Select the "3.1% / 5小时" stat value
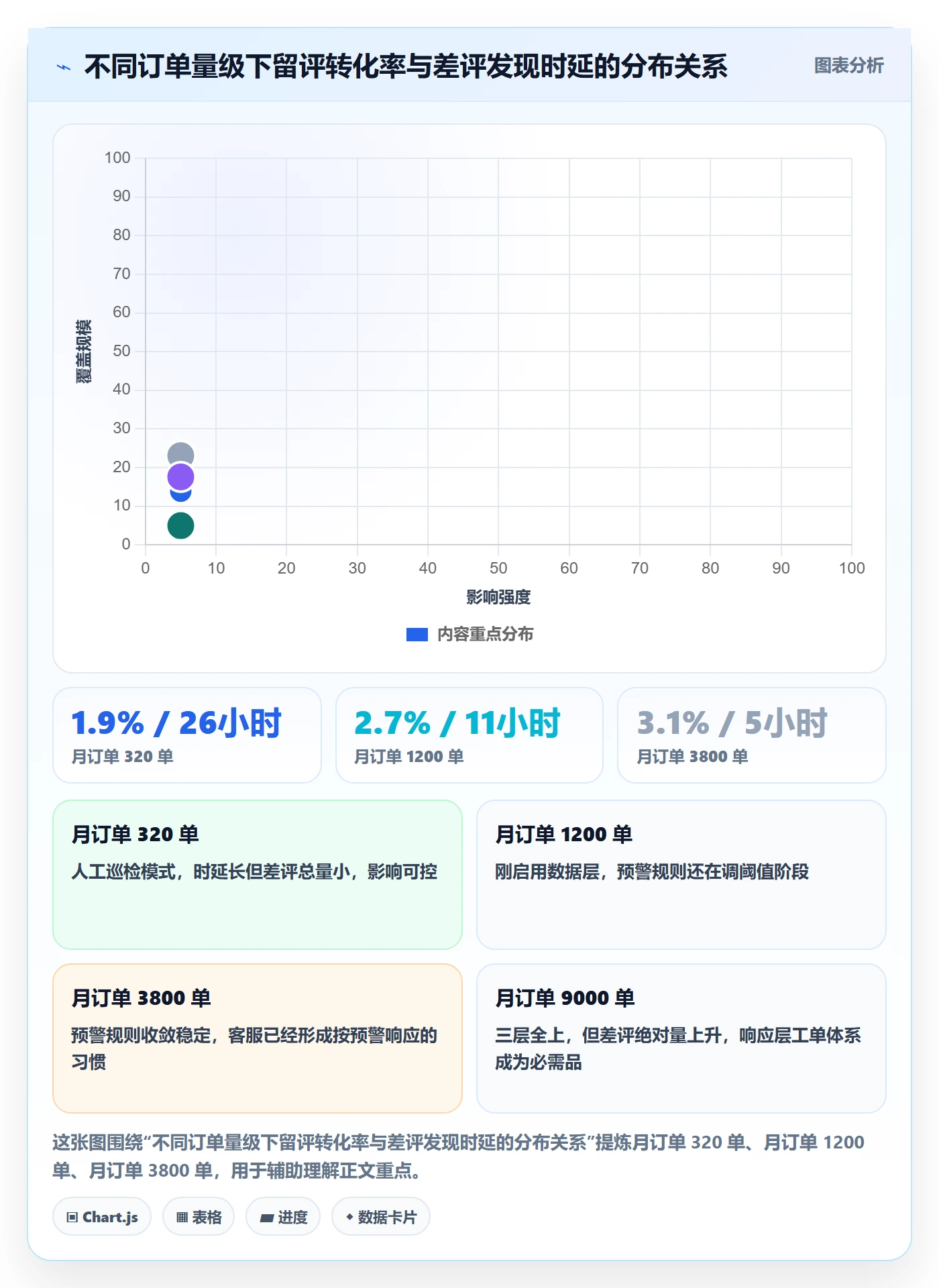Viewport: 939px width, 1288px height. click(732, 723)
